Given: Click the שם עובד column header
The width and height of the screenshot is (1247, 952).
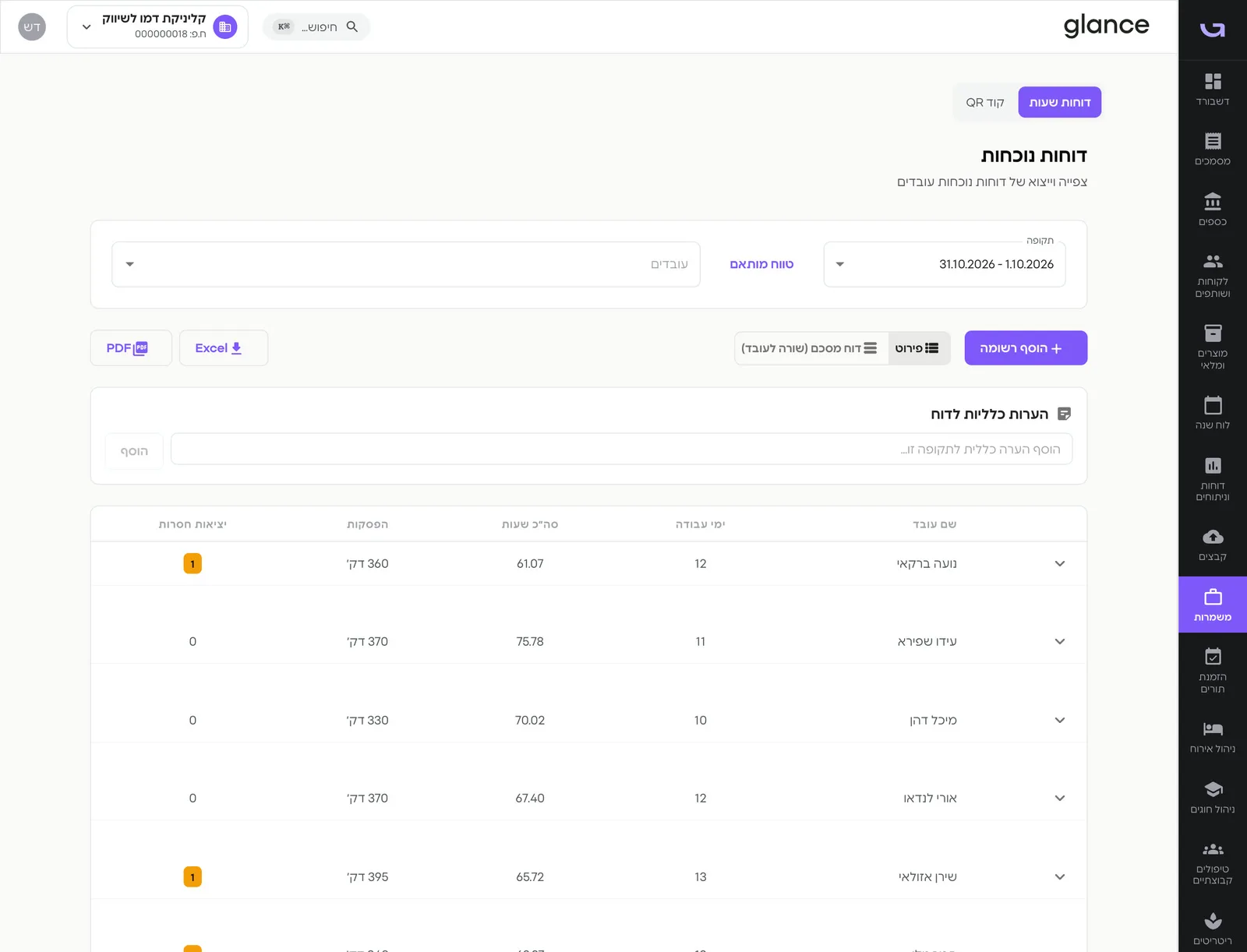Looking at the screenshot, I should click(x=934, y=524).
